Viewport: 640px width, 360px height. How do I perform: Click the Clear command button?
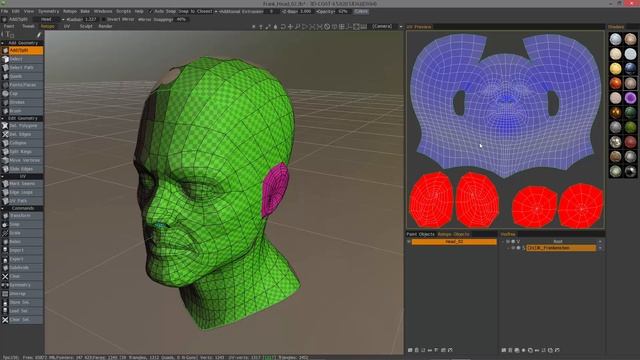pos(22,276)
